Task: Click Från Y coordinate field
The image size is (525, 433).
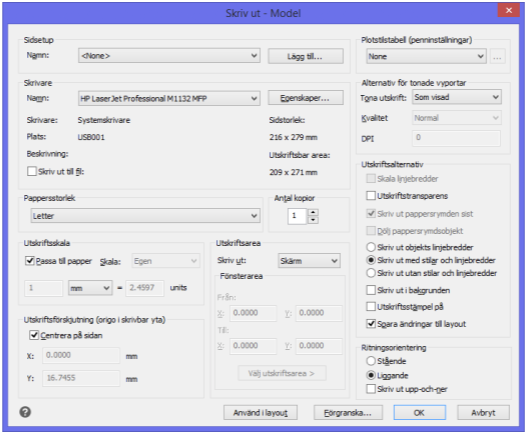Action: click(x=319, y=313)
